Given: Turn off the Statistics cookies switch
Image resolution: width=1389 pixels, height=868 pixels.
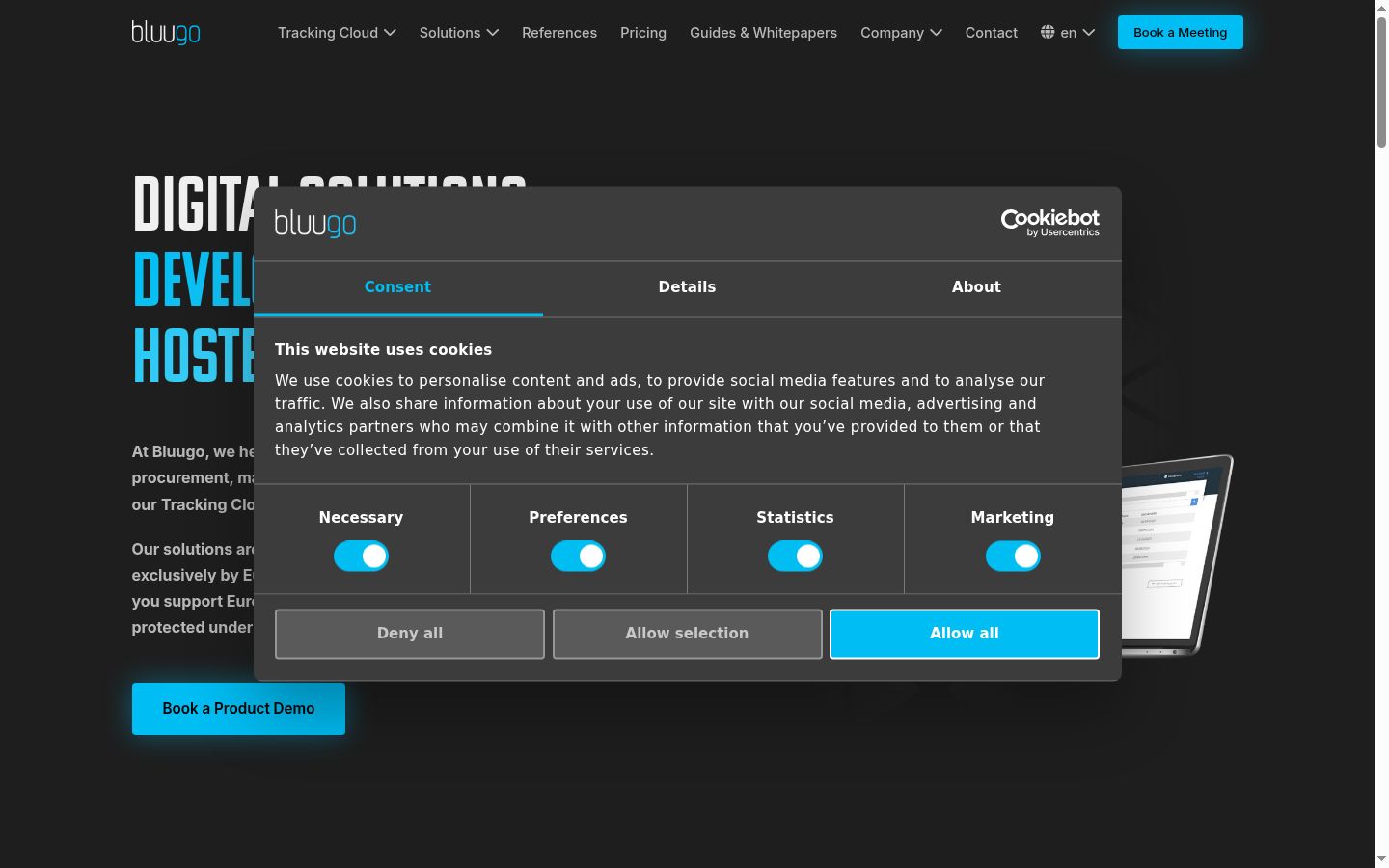Looking at the screenshot, I should [795, 556].
